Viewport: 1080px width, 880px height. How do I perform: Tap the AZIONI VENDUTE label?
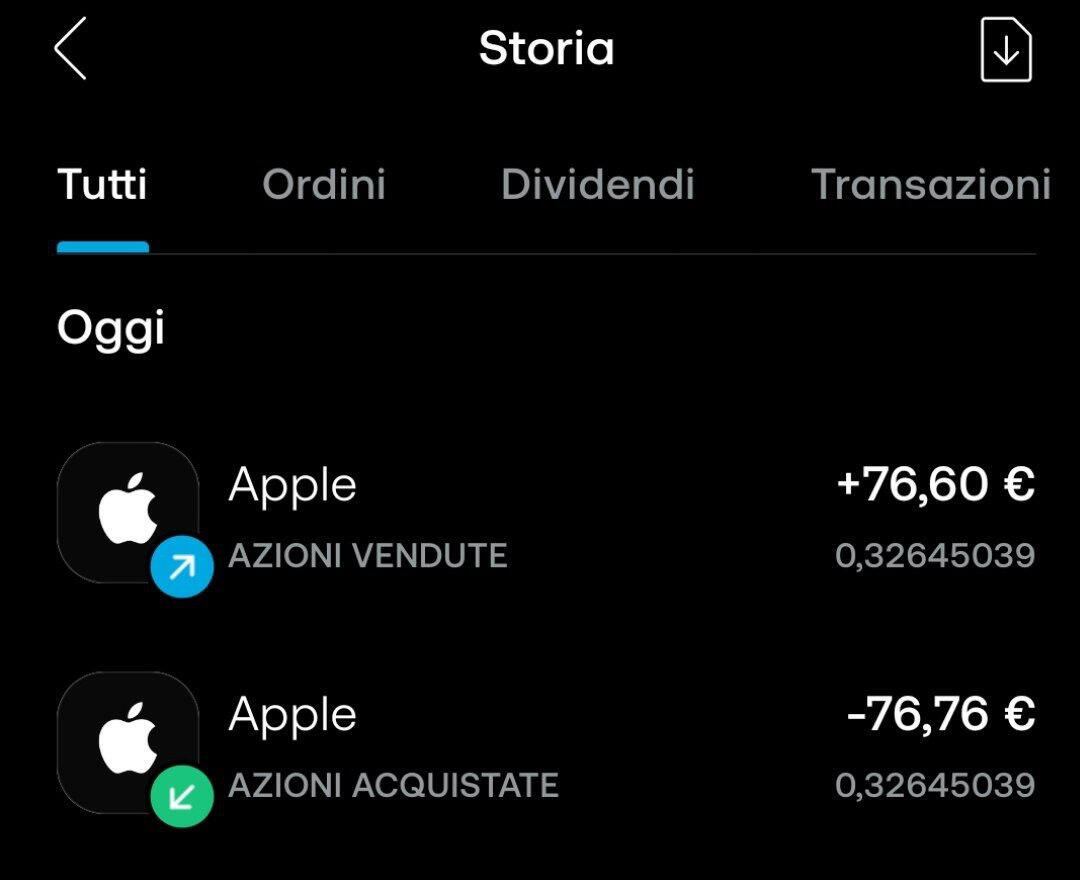click(x=367, y=556)
